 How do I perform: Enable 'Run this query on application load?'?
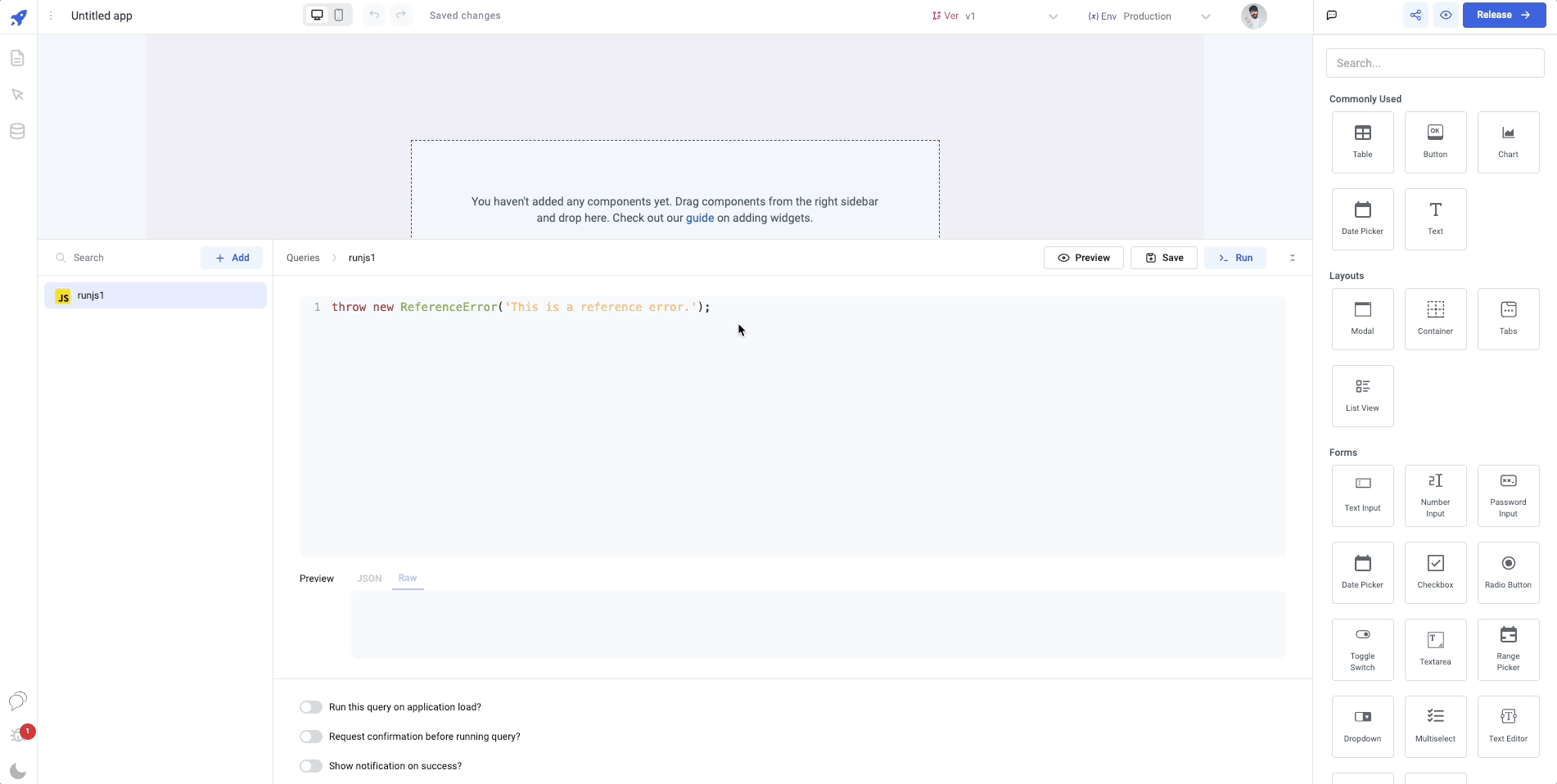click(311, 707)
